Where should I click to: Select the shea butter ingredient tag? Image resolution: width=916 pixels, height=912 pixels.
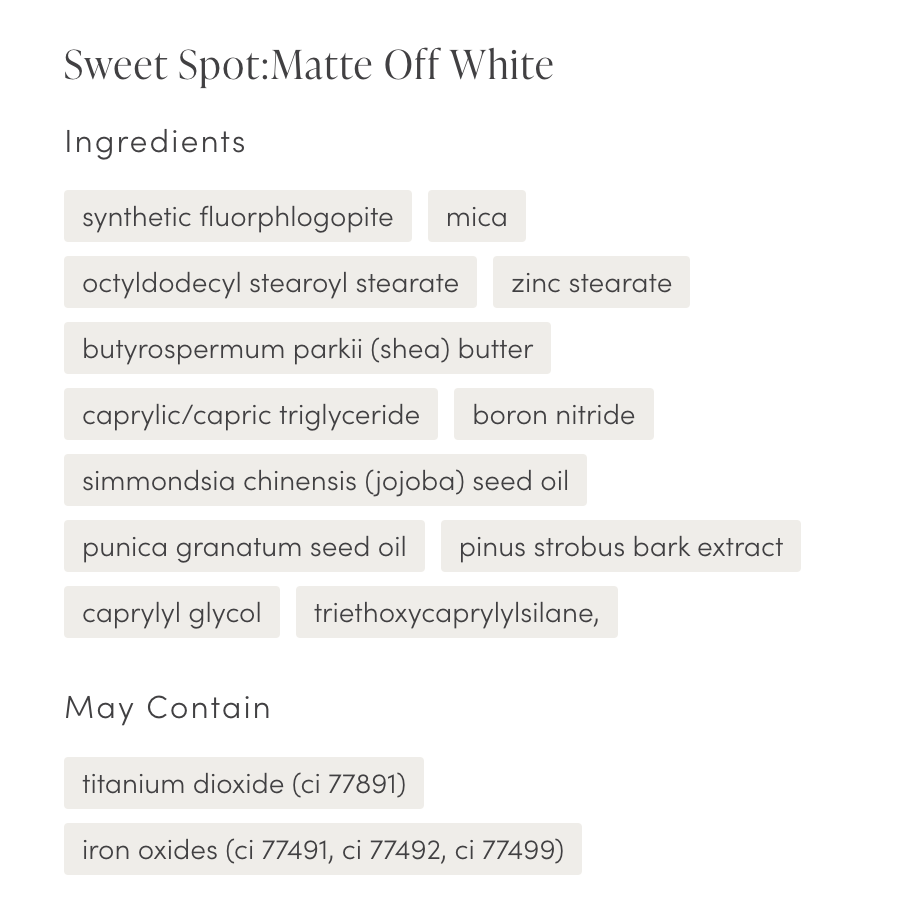click(307, 348)
